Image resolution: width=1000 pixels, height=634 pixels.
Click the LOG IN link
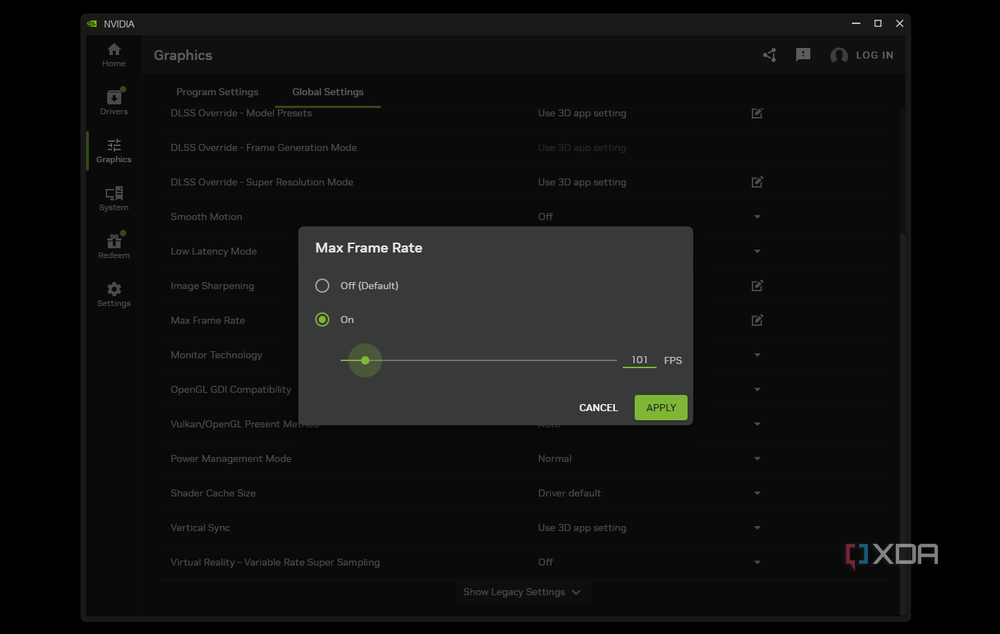(x=874, y=55)
